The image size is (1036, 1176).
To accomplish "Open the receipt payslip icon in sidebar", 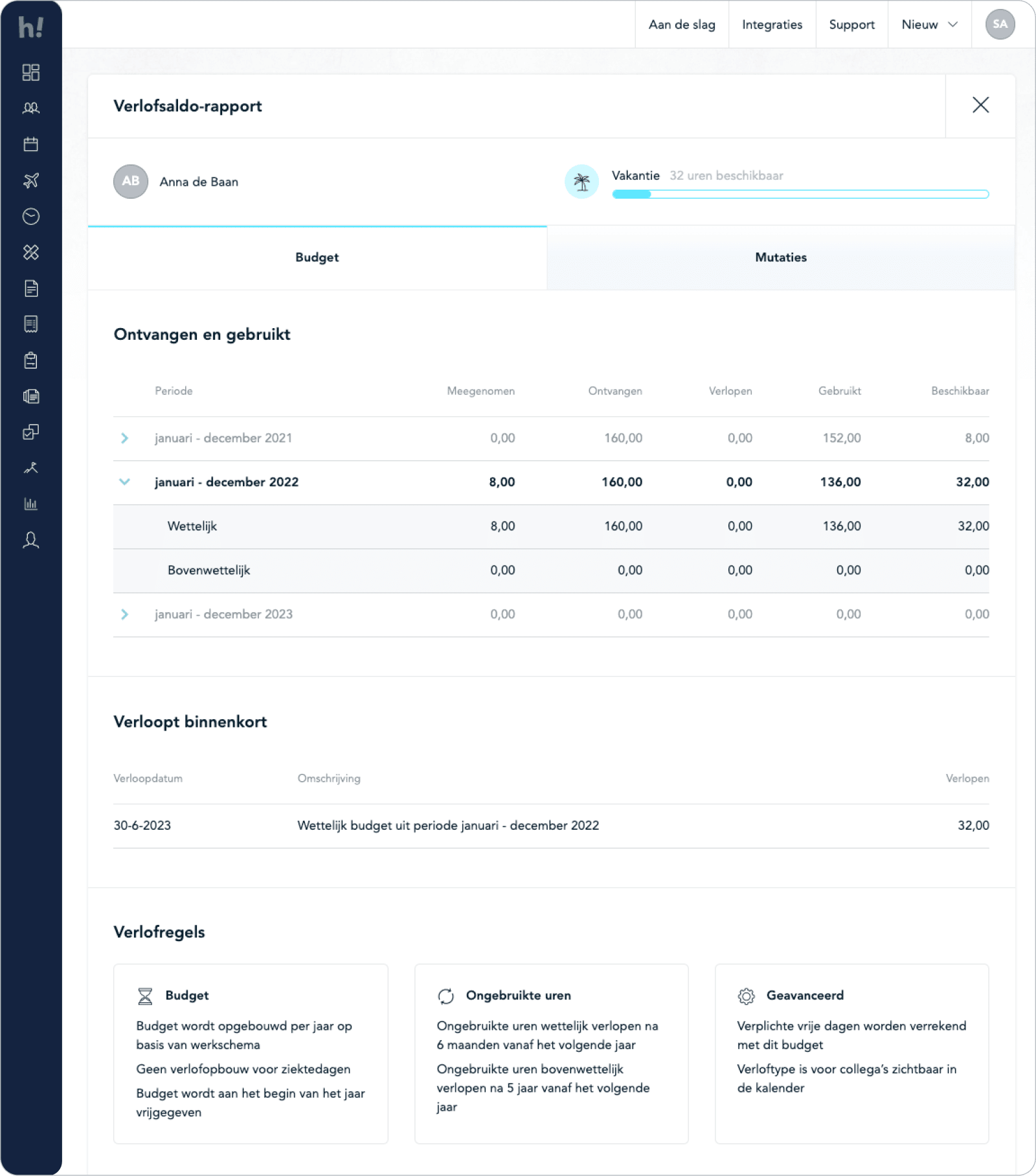I will 31,324.
